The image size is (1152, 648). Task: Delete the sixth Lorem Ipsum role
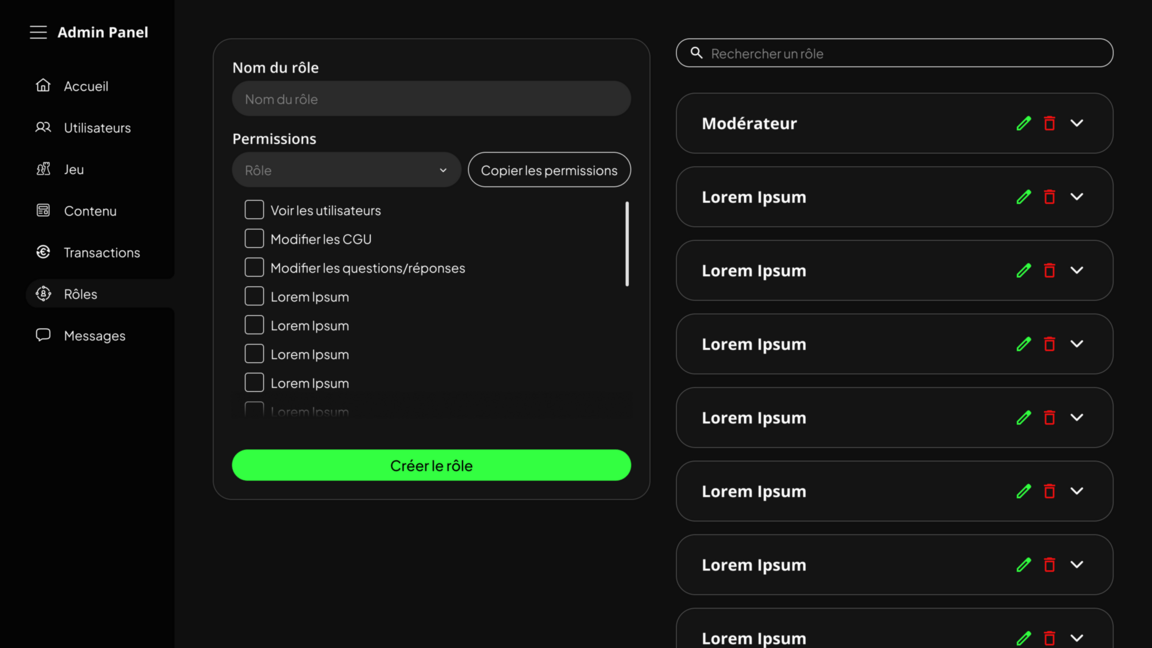(x=1049, y=564)
